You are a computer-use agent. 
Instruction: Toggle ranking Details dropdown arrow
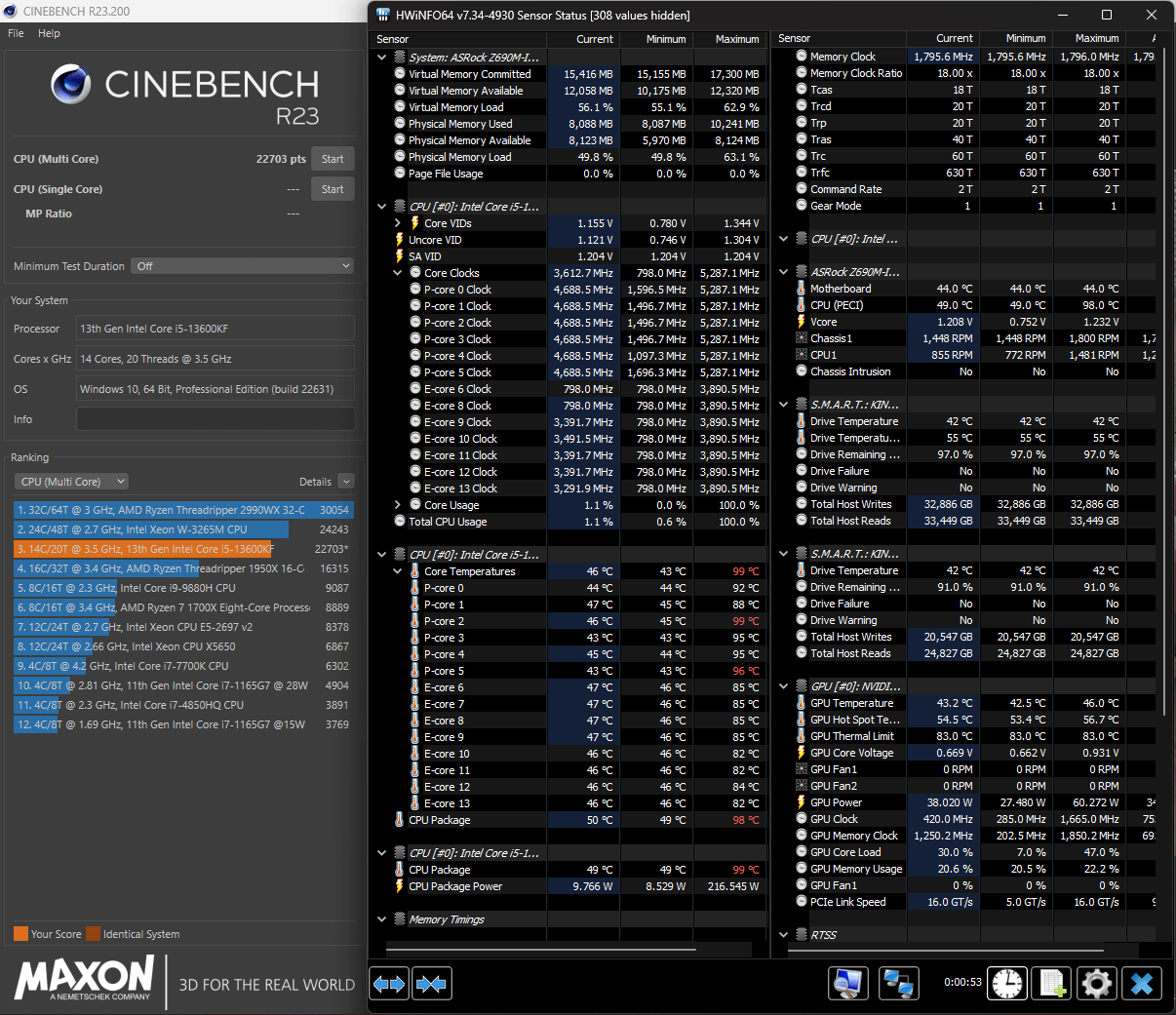346,482
